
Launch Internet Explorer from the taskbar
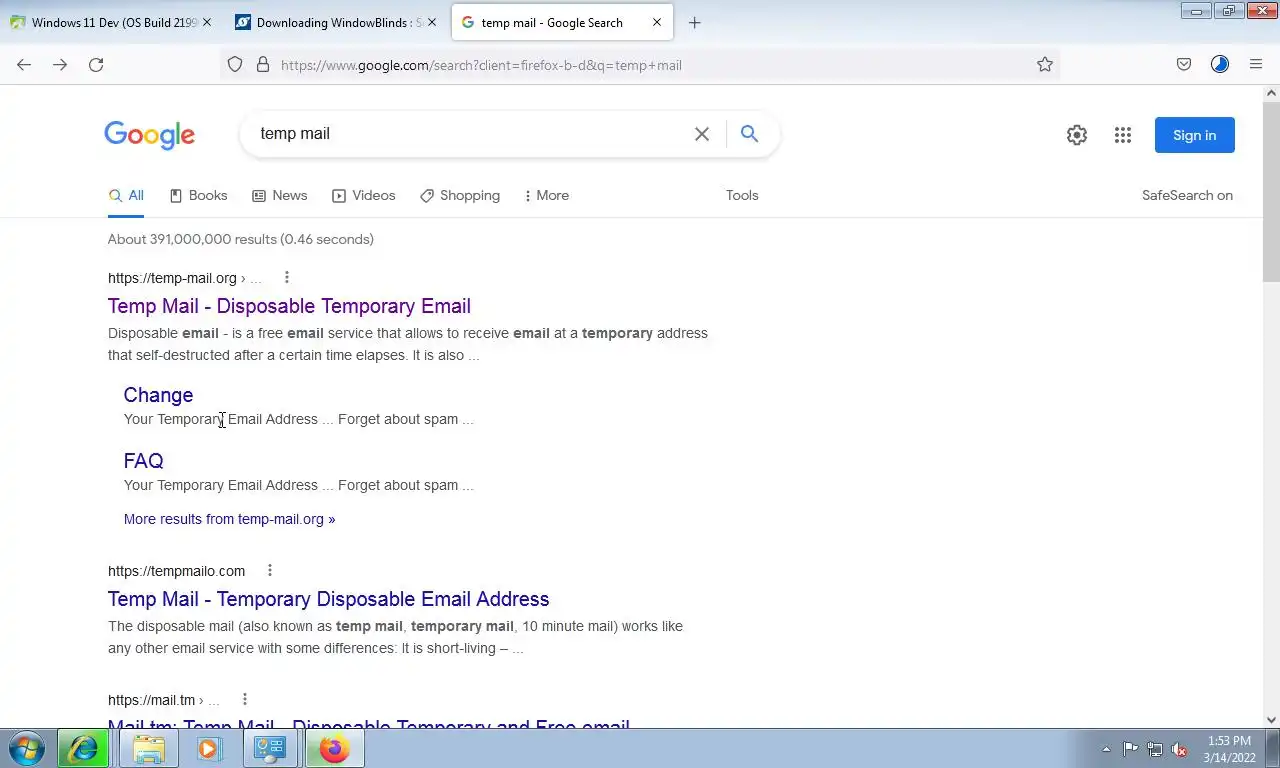83,748
